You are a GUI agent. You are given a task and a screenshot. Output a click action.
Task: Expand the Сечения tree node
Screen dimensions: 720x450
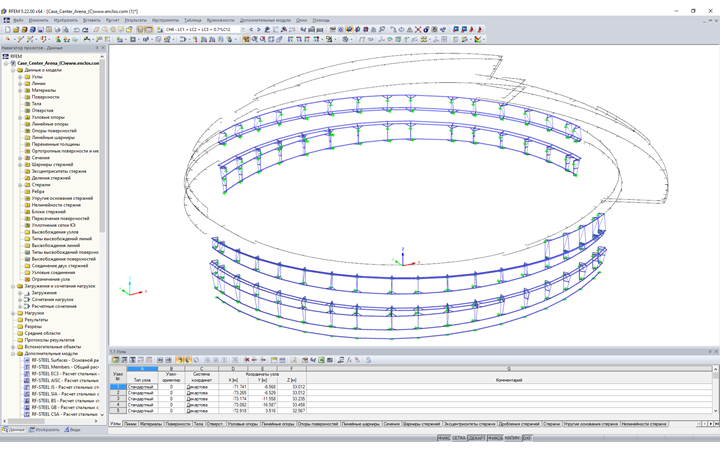[20, 158]
